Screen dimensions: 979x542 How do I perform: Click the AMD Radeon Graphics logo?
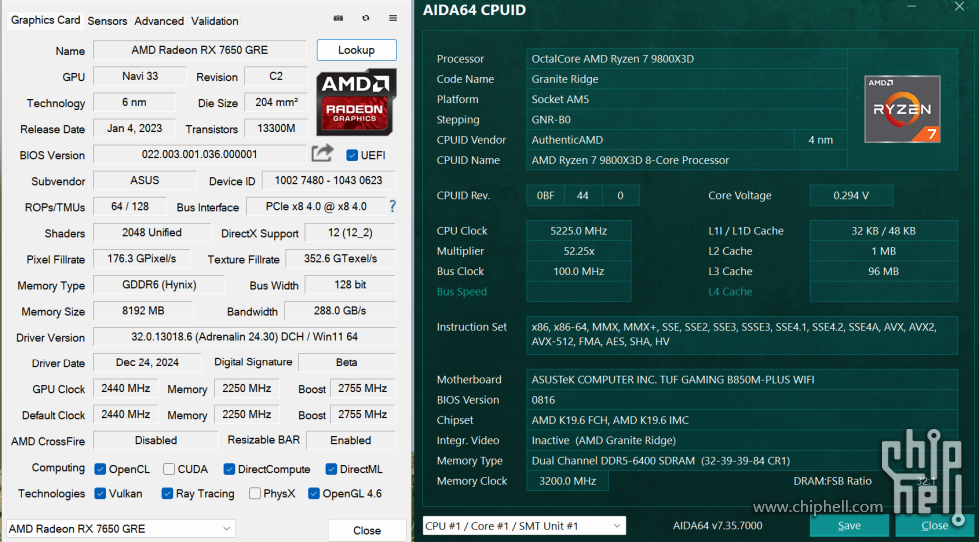[x=356, y=101]
